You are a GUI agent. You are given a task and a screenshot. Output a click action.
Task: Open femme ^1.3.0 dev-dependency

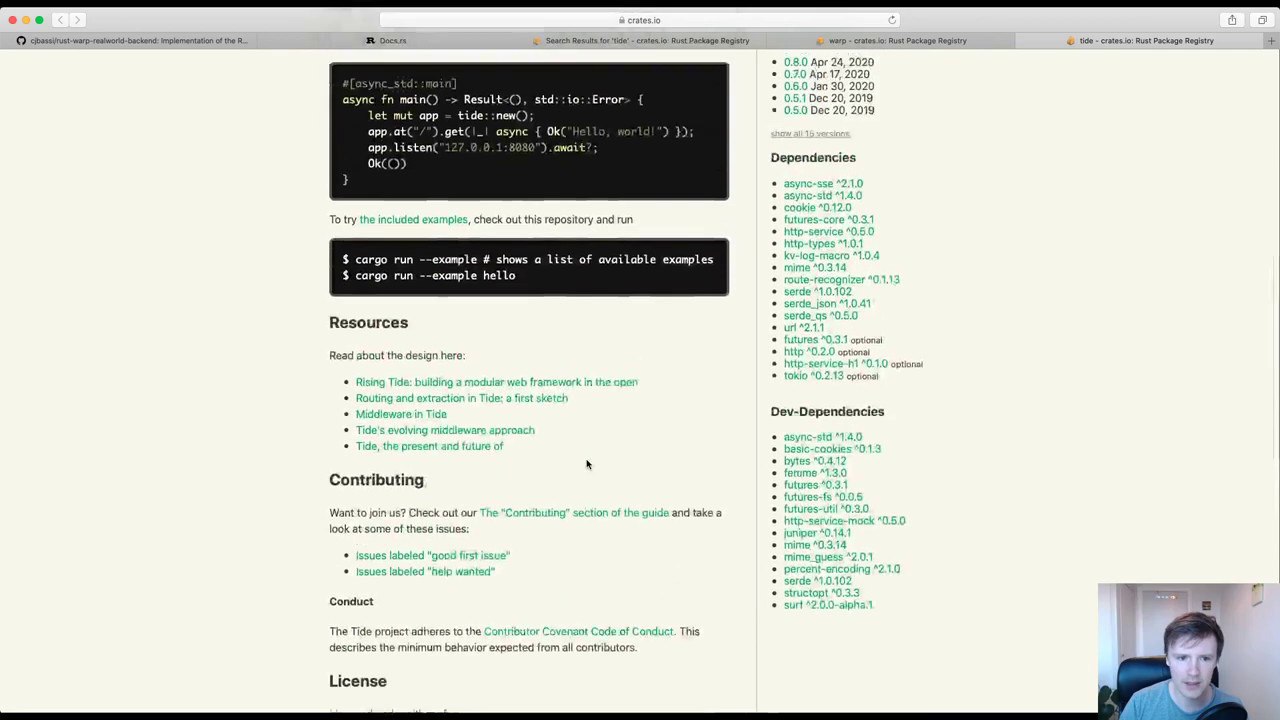(x=814, y=473)
